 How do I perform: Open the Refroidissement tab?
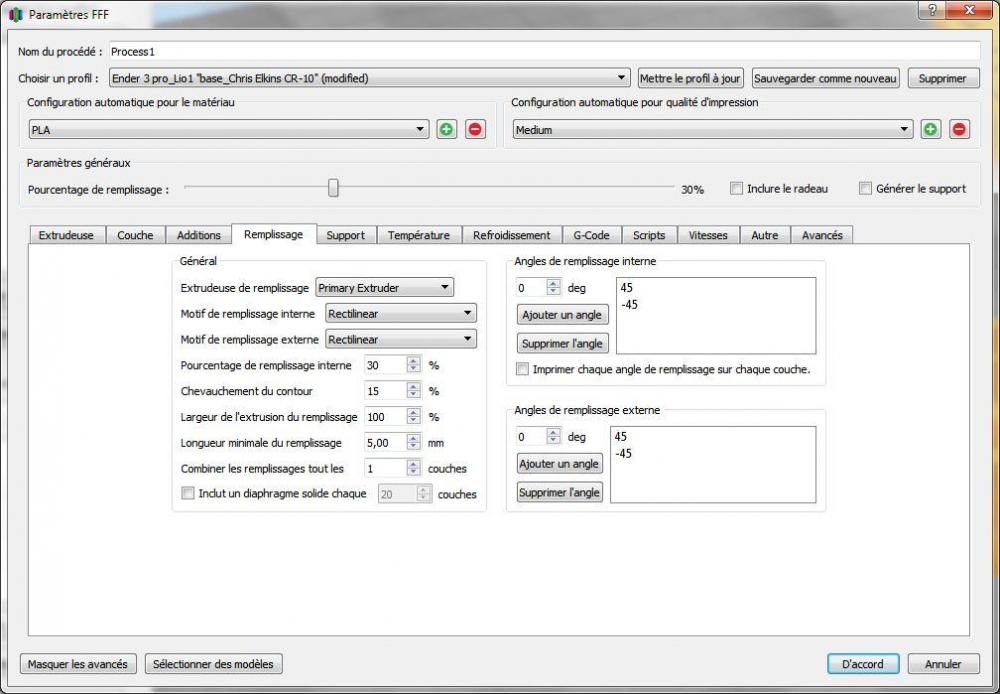pyautogui.click(x=511, y=235)
